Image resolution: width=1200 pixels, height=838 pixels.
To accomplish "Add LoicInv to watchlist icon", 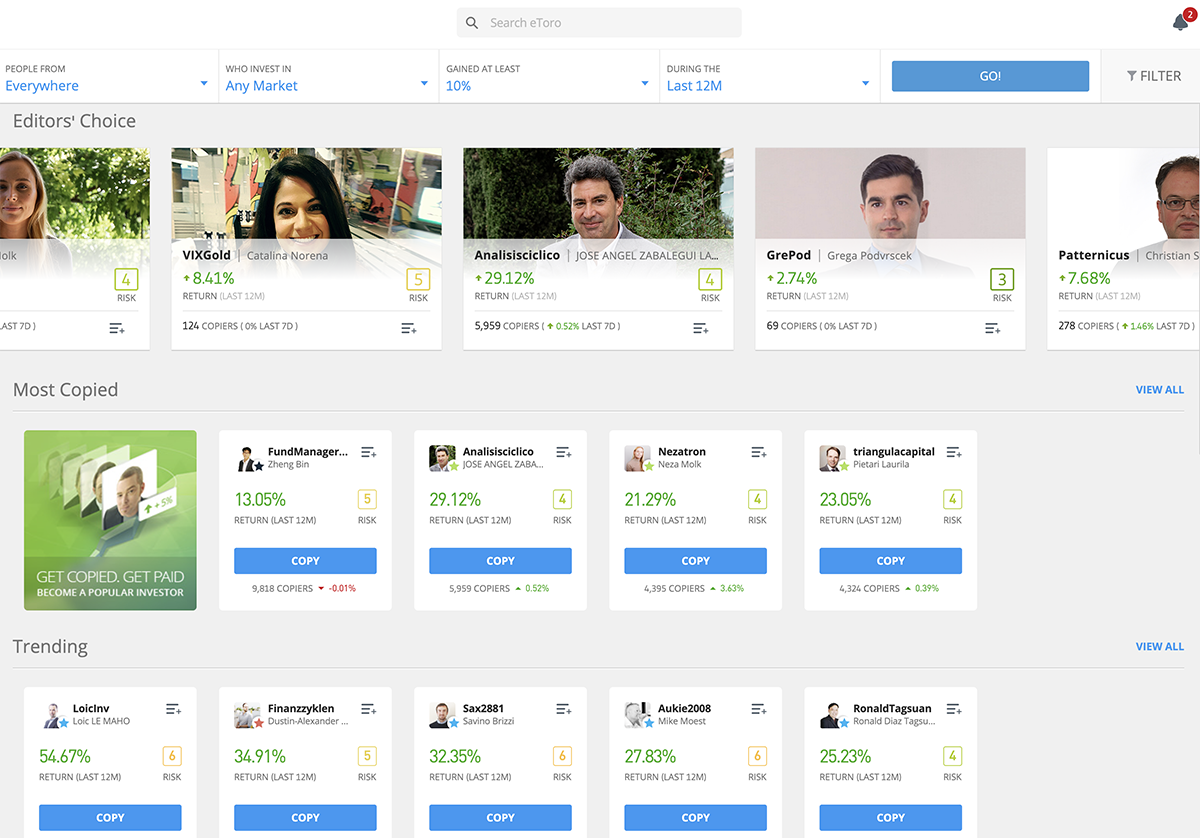I will point(173,710).
